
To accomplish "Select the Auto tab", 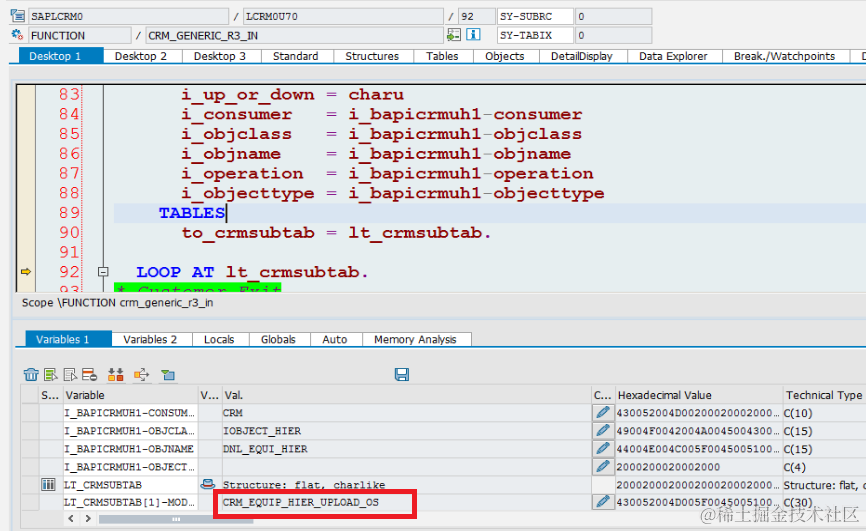I will (335, 339).
